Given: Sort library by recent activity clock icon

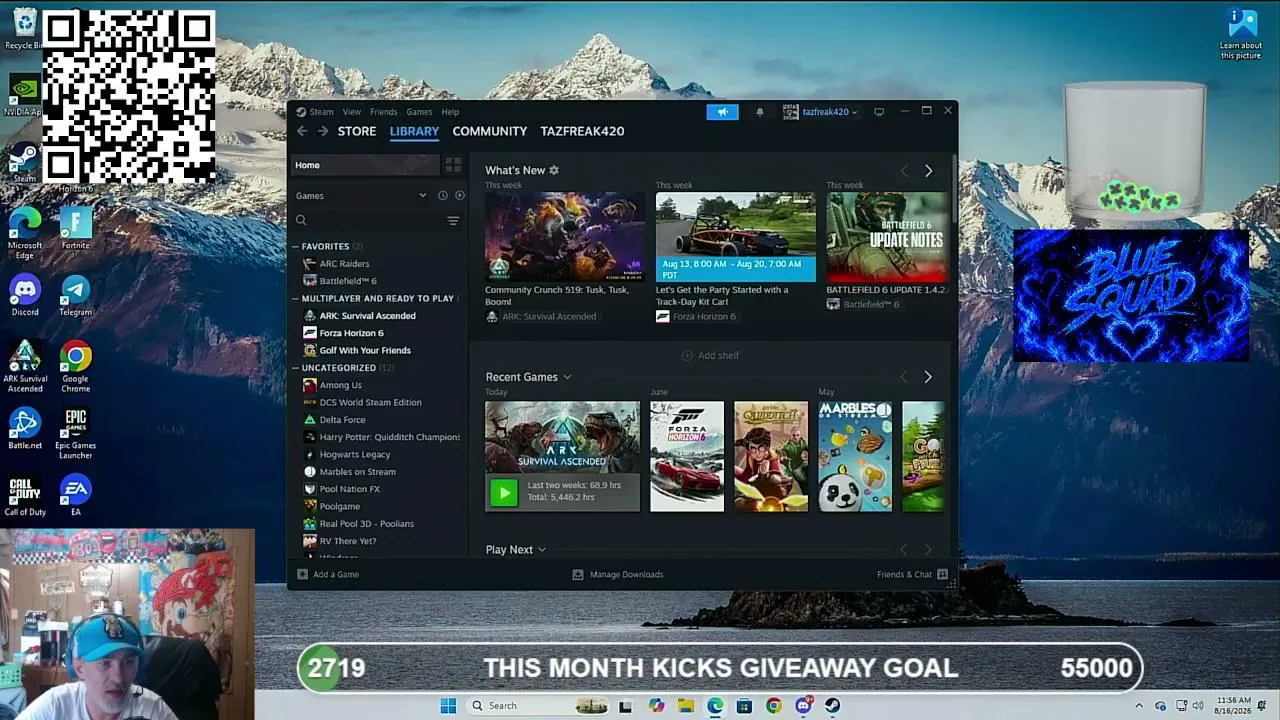Looking at the screenshot, I should (442, 196).
